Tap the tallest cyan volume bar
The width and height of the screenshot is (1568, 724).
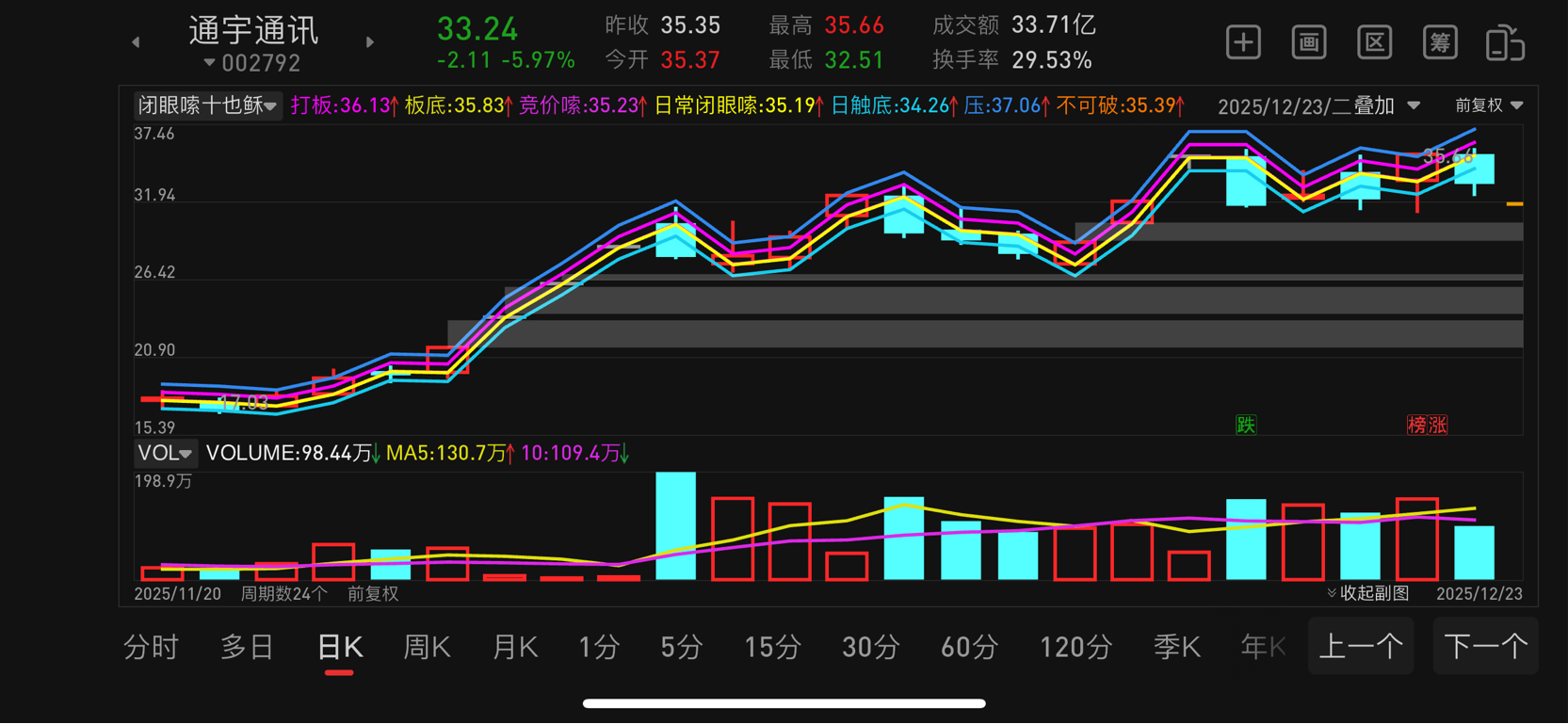tap(675, 525)
